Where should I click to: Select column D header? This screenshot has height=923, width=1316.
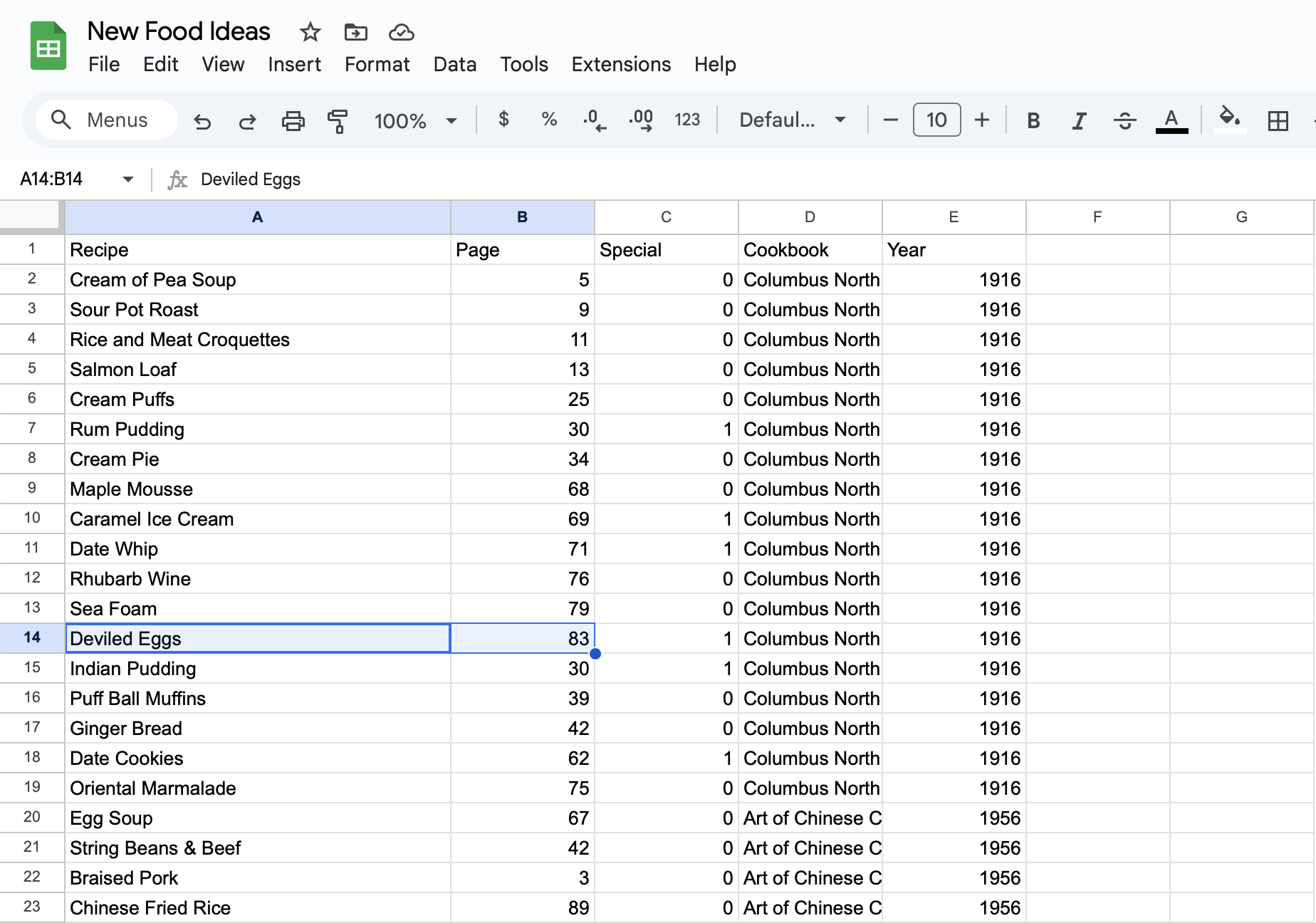tap(810, 217)
